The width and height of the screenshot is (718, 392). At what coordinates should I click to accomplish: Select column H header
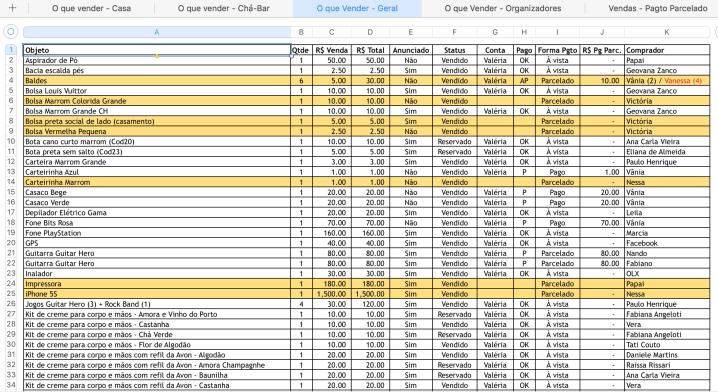[524, 32]
